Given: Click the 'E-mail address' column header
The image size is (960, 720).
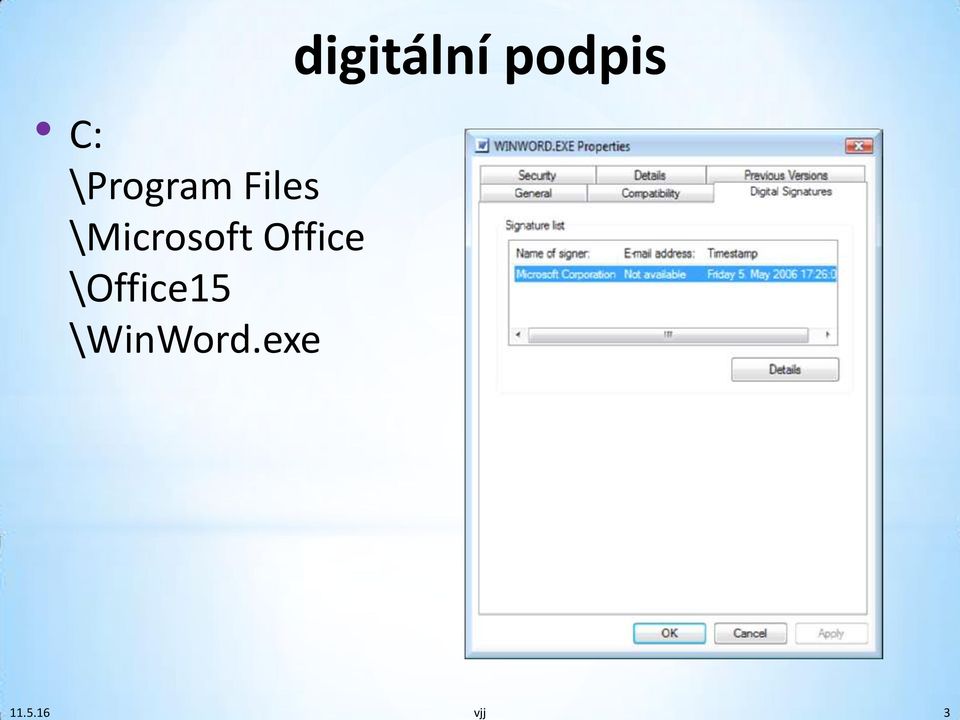Looking at the screenshot, I should (x=659, y=253).
